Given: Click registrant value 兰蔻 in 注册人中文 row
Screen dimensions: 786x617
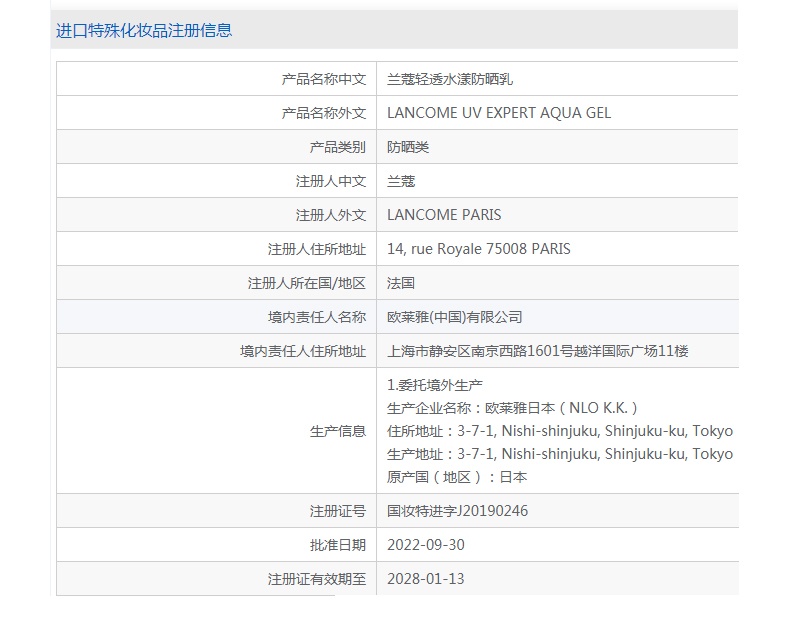Looking at the screenshot, I should tap(401, 181).
